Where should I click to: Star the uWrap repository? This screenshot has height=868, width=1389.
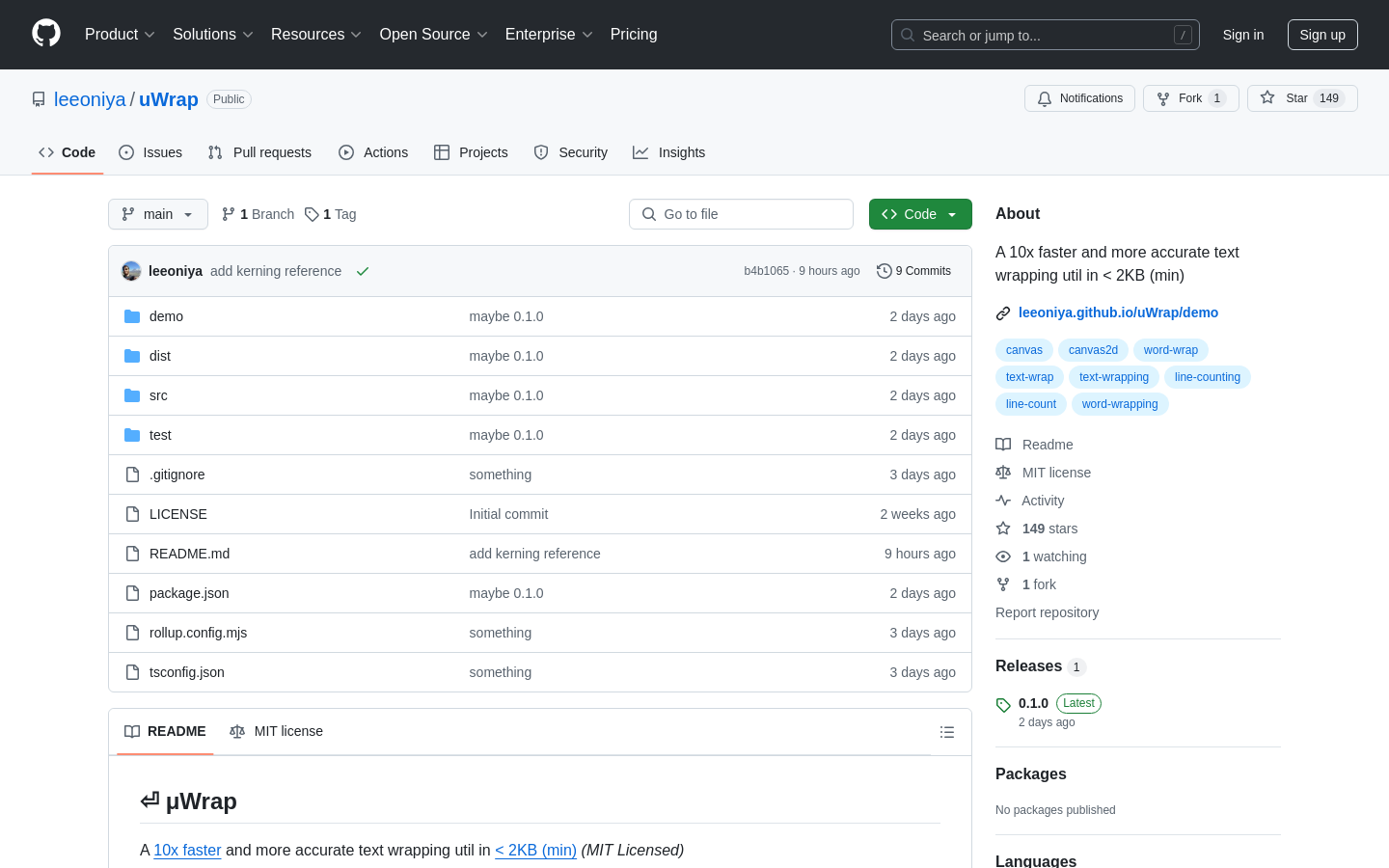1302,98
